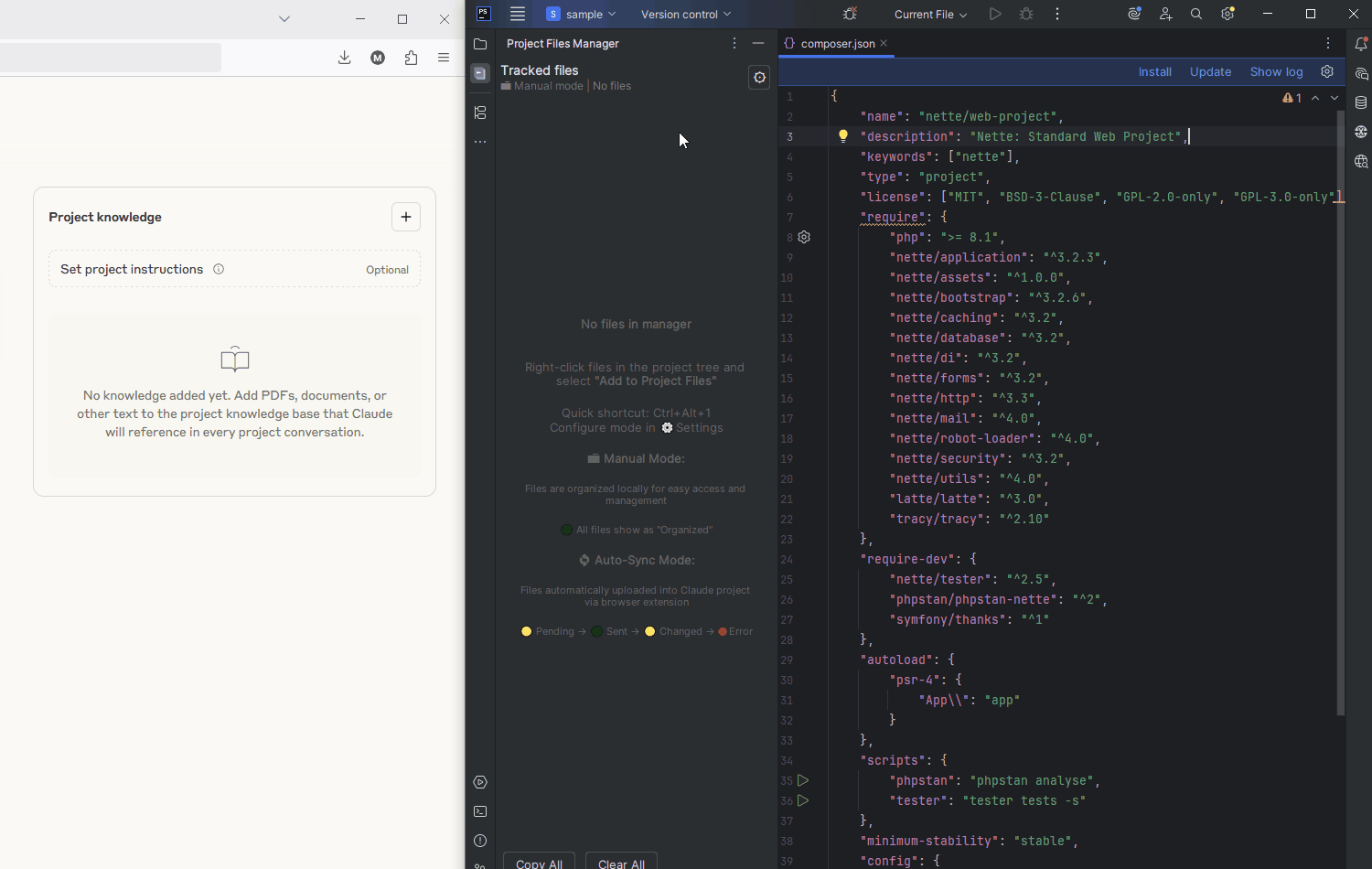Open the sample project dropdown
This screenshot has width=1372, height=869.
pyautogui.click(x=582, y=14)
